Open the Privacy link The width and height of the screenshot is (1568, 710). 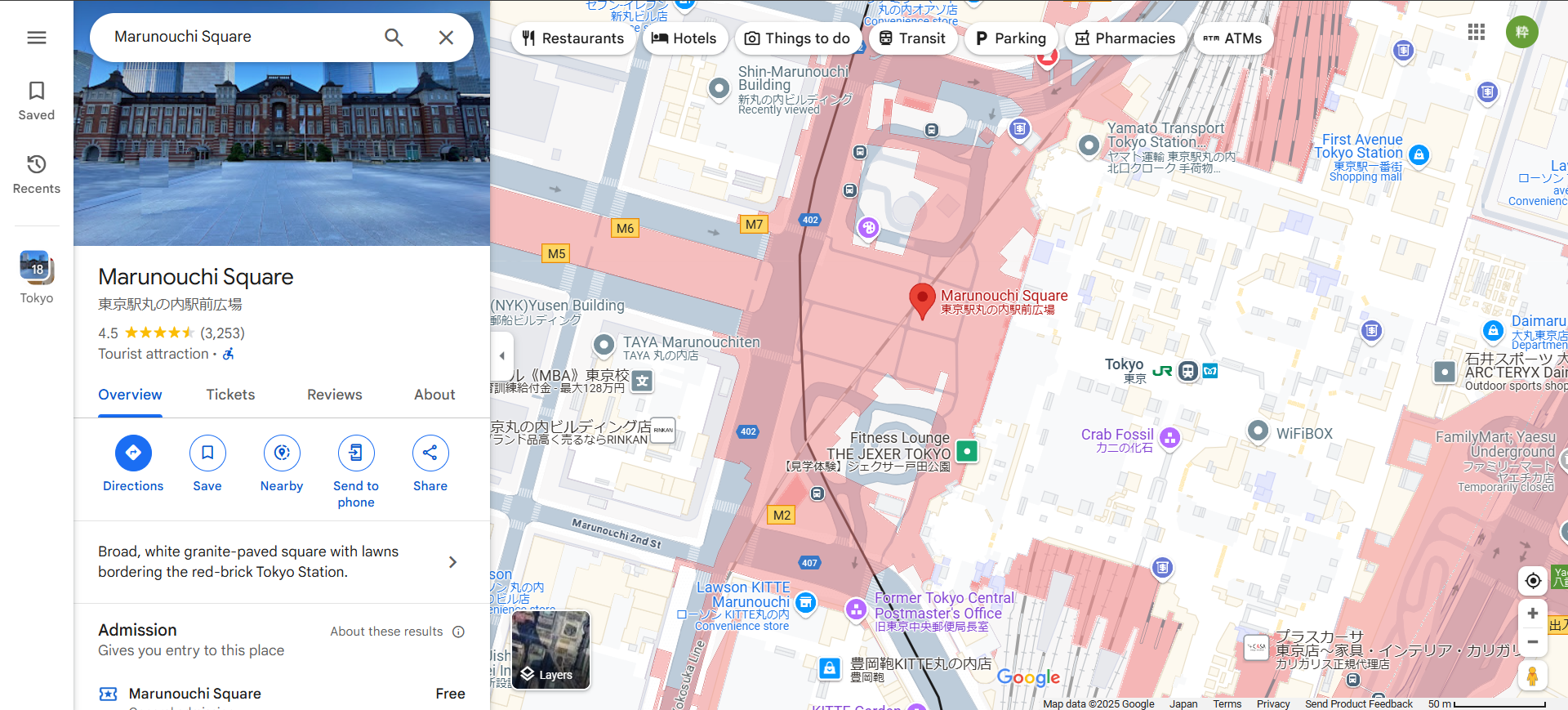1273,703
